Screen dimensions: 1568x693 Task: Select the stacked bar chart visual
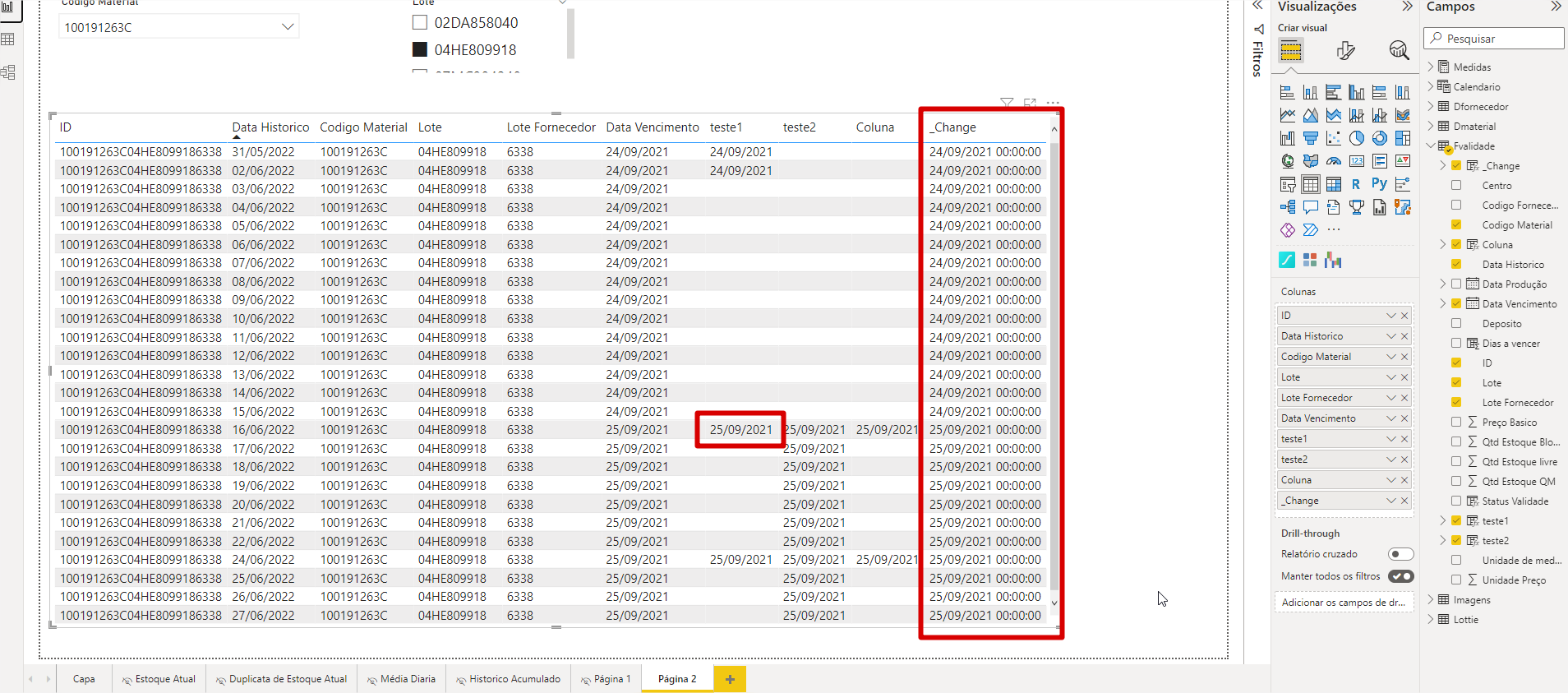coord(1288,92)
